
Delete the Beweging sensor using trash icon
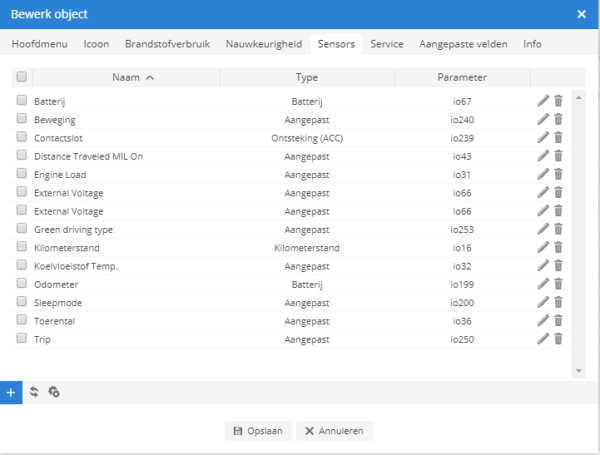[x=558, y=119]
